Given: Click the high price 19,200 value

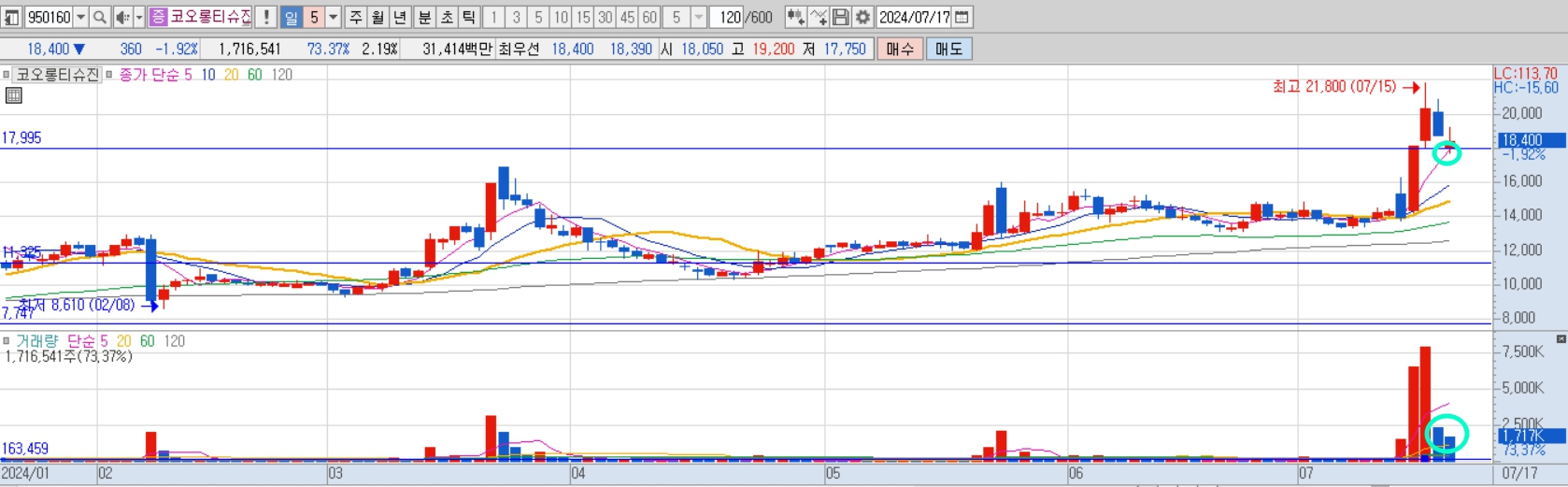Looking at the screenshot, I should click(x=773, y=49).
